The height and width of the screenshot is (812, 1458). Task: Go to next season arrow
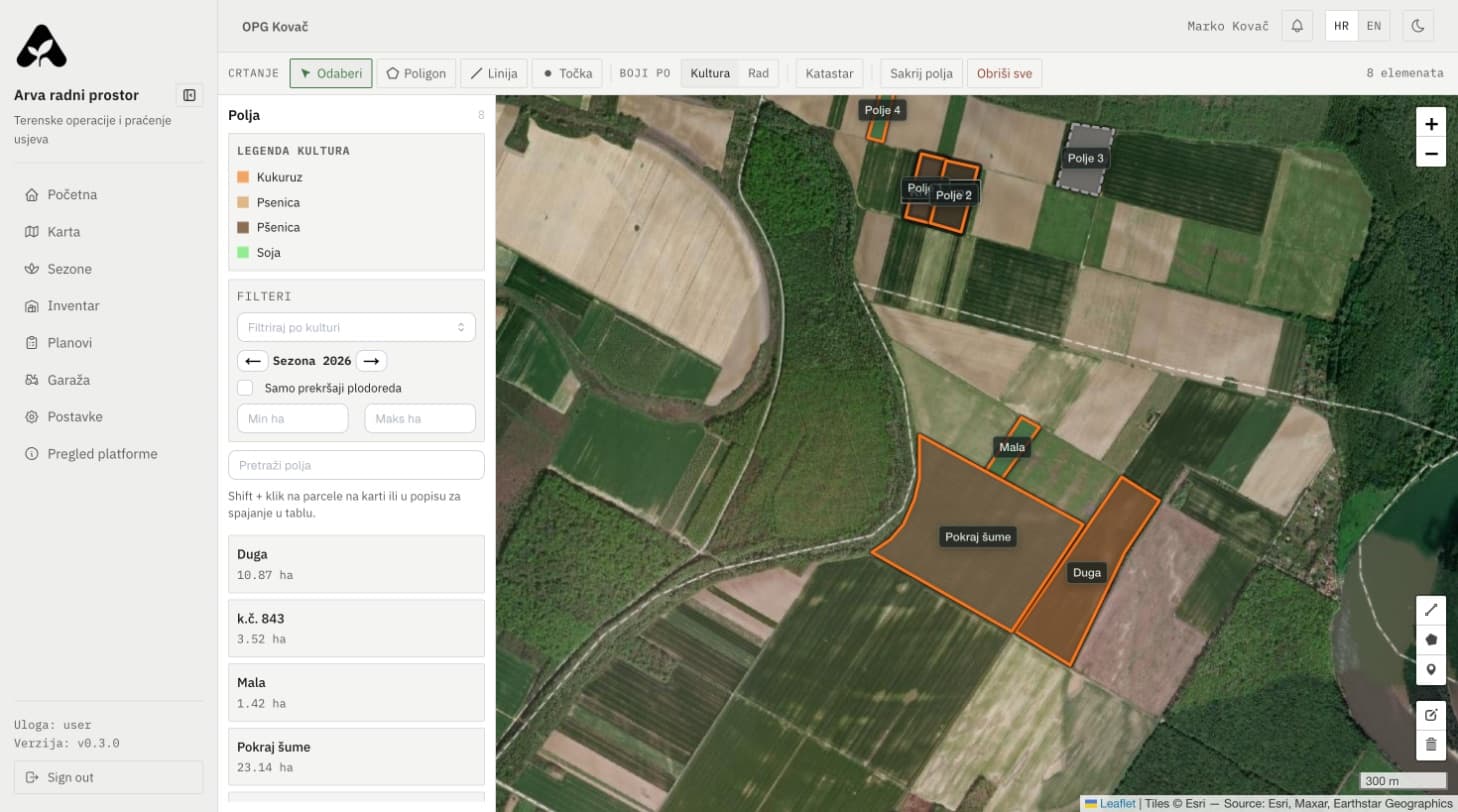click(x=371, y=361)
